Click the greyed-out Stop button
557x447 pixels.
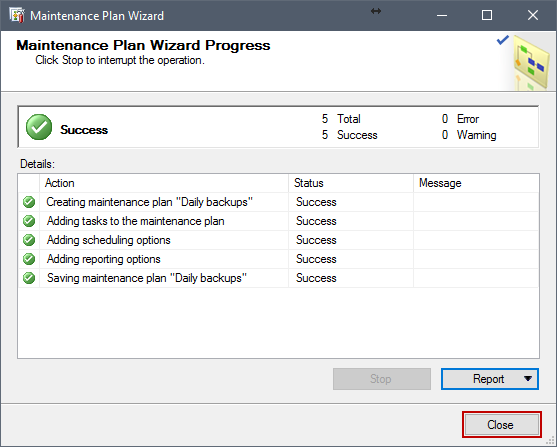click(x=382, y=379)
